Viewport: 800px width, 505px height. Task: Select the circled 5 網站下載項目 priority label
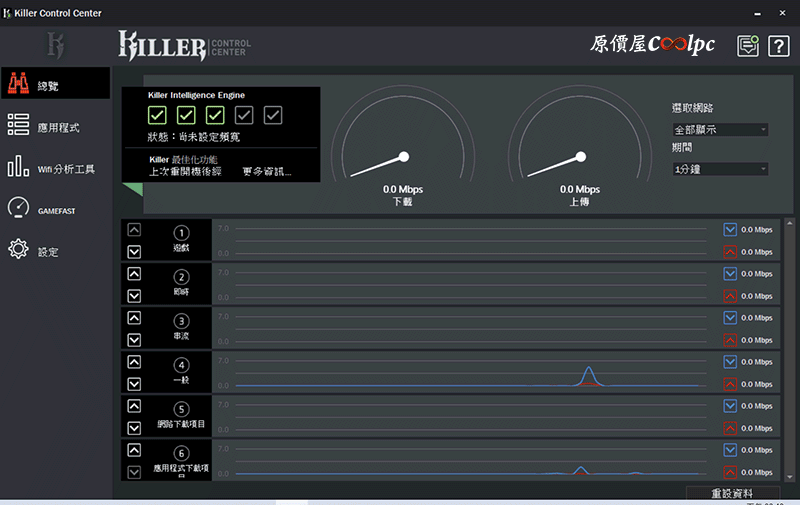pos(181,416)
